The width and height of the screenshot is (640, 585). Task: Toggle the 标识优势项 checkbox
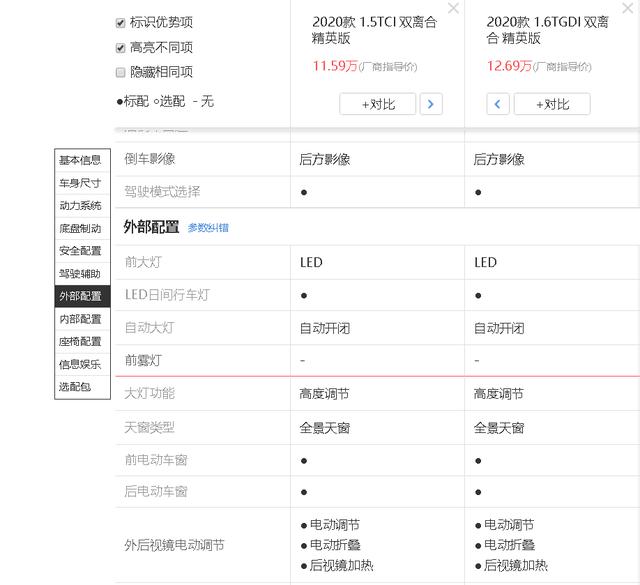[120, 23]
